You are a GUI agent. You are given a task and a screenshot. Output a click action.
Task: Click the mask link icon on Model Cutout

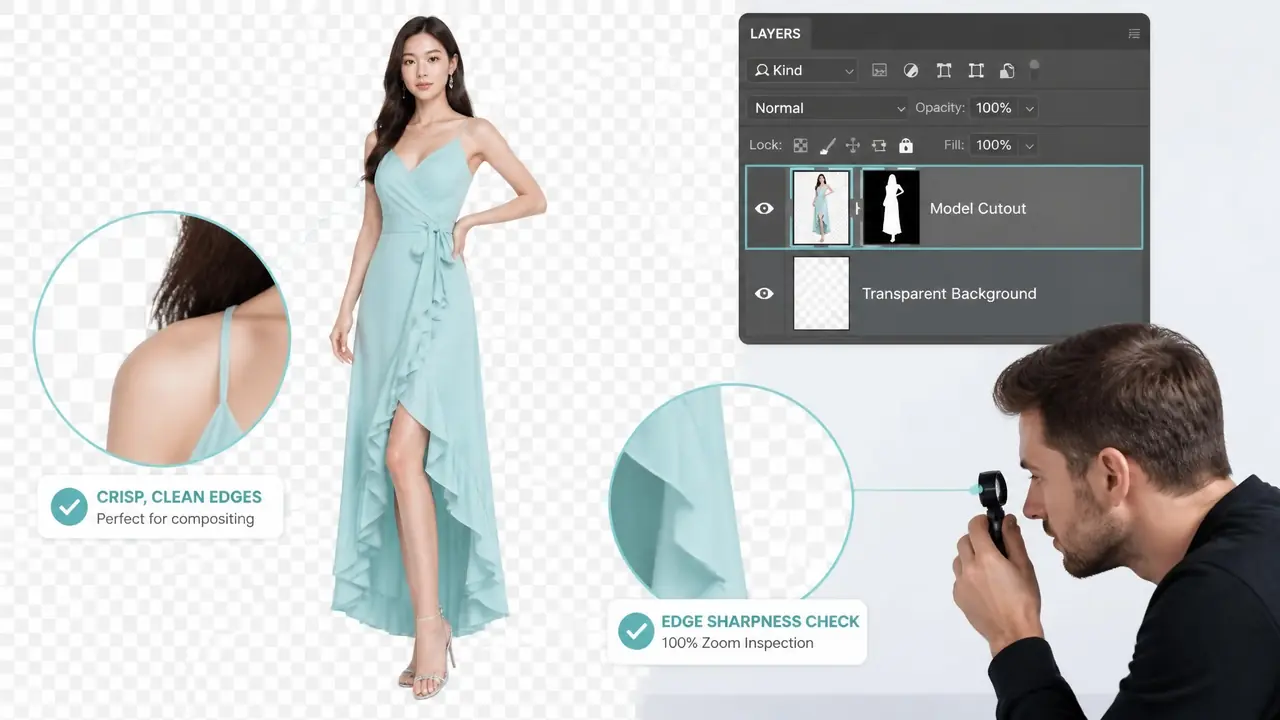click(x=856, y=208)
